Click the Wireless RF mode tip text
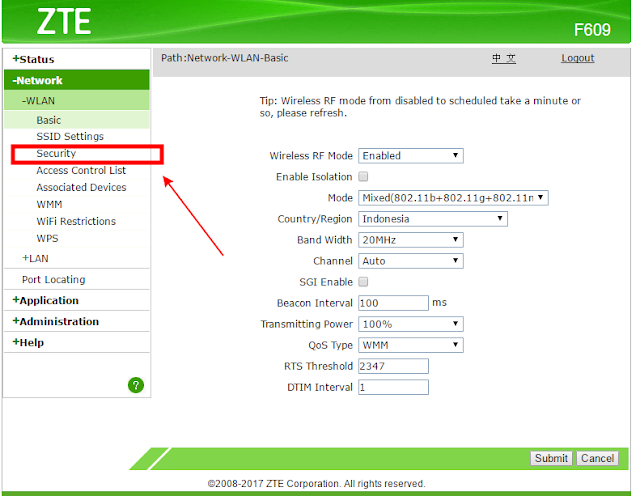The width and height of the screenshot is (640, 496). 420,107
